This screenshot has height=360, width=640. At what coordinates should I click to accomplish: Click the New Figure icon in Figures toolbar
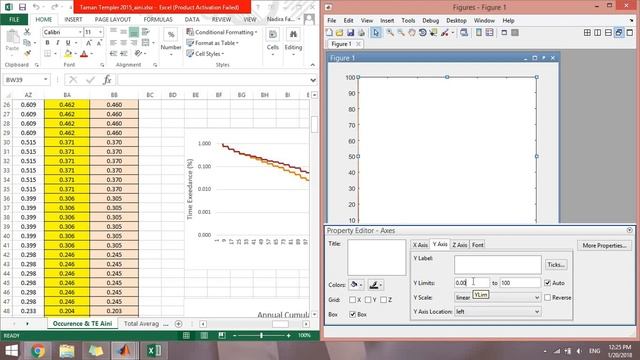coord(329,33)
